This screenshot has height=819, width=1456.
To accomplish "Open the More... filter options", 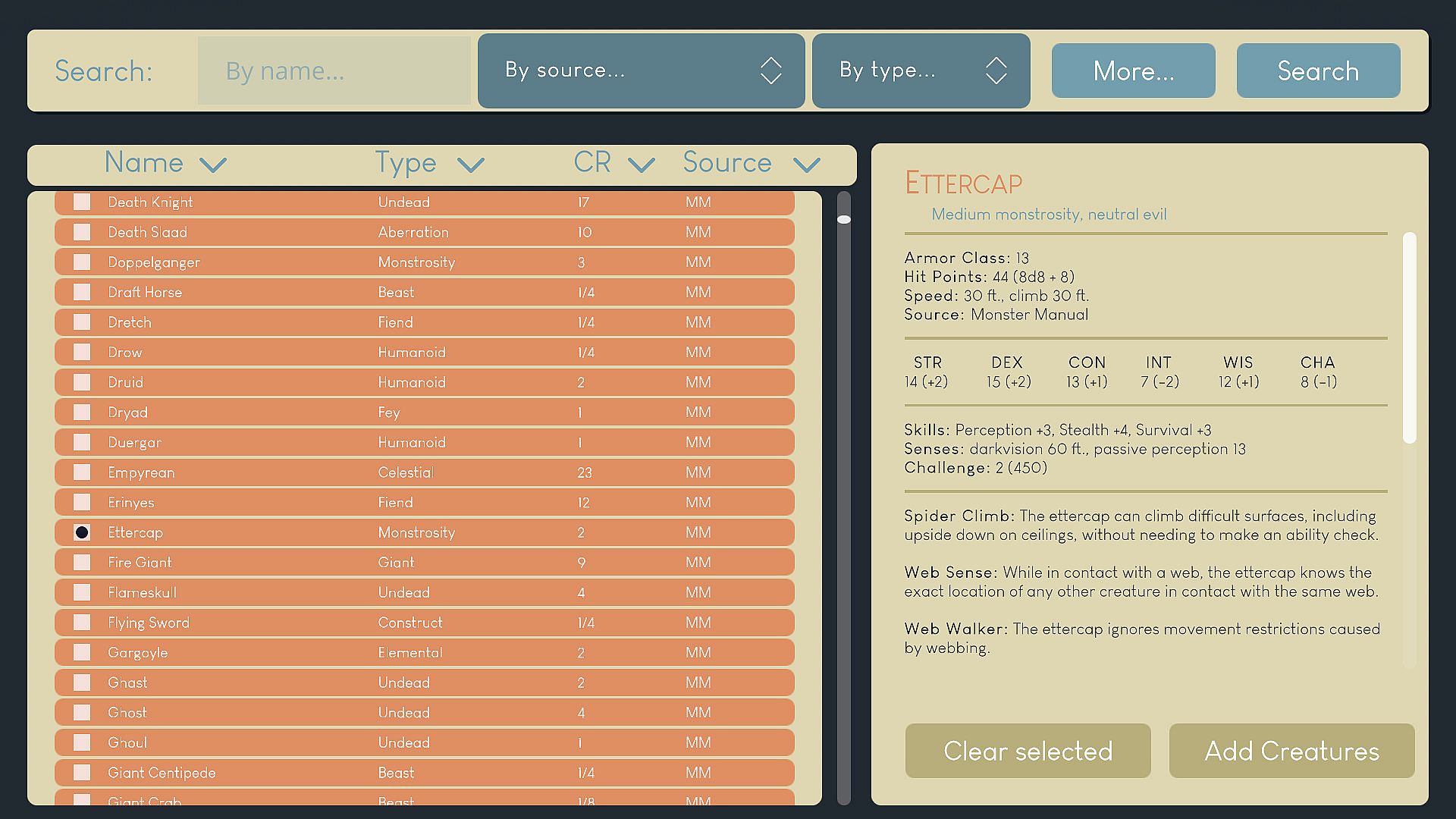I will [1133, 71].
